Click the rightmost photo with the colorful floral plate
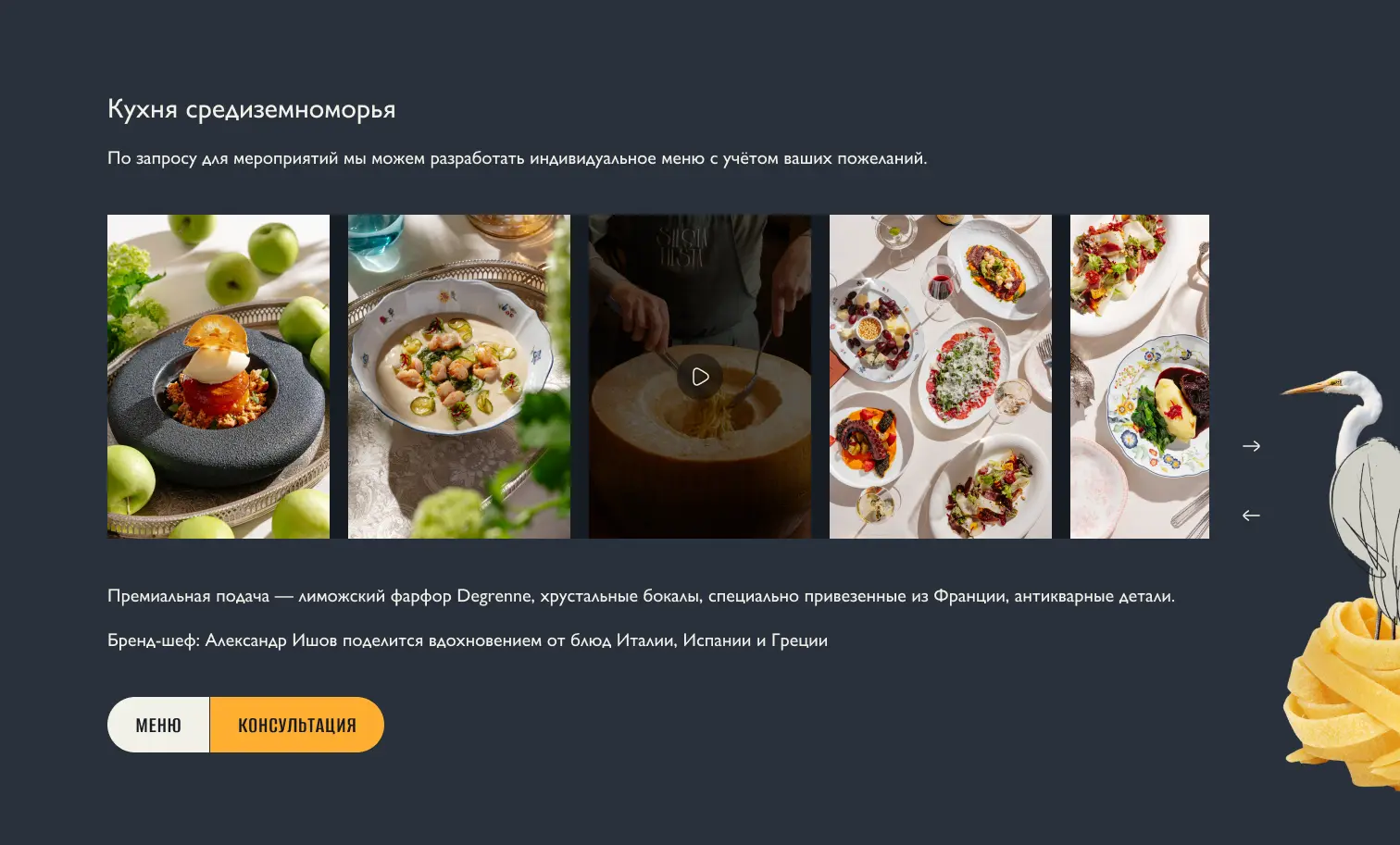The width and height of the screenshot is (1400, 845). click(1139, 377)
